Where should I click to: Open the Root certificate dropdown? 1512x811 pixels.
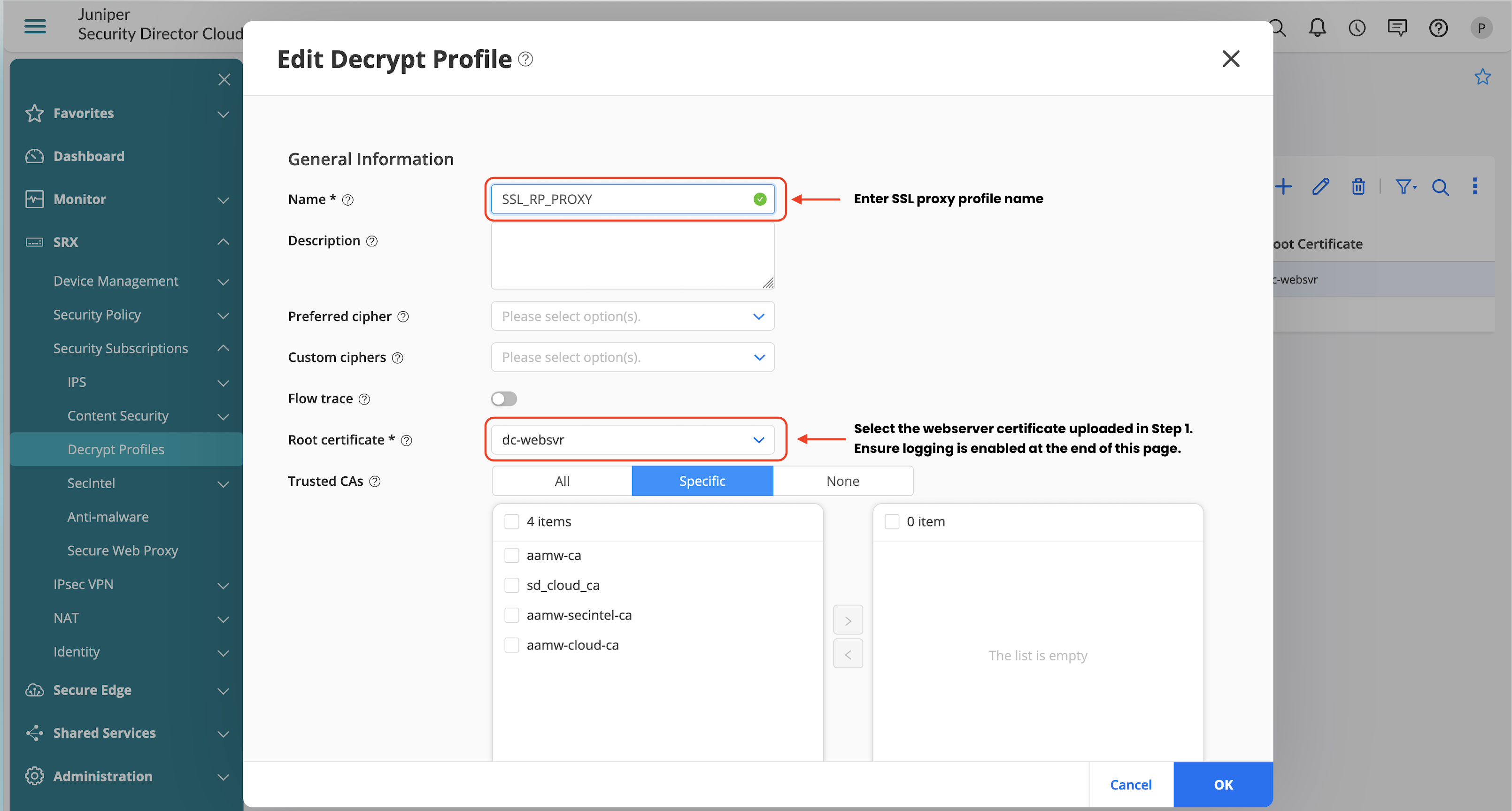pyautogui.click(x=632, y=440)
